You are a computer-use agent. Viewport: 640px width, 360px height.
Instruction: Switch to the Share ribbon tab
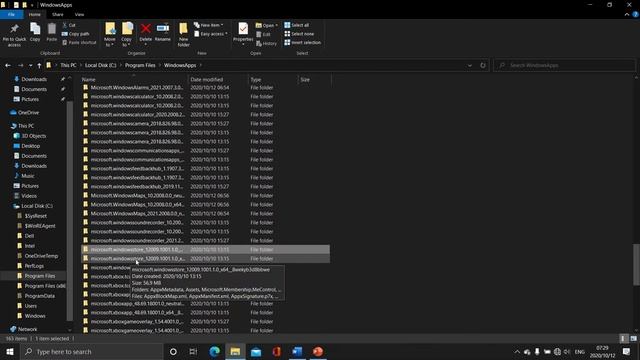[58, 14]
